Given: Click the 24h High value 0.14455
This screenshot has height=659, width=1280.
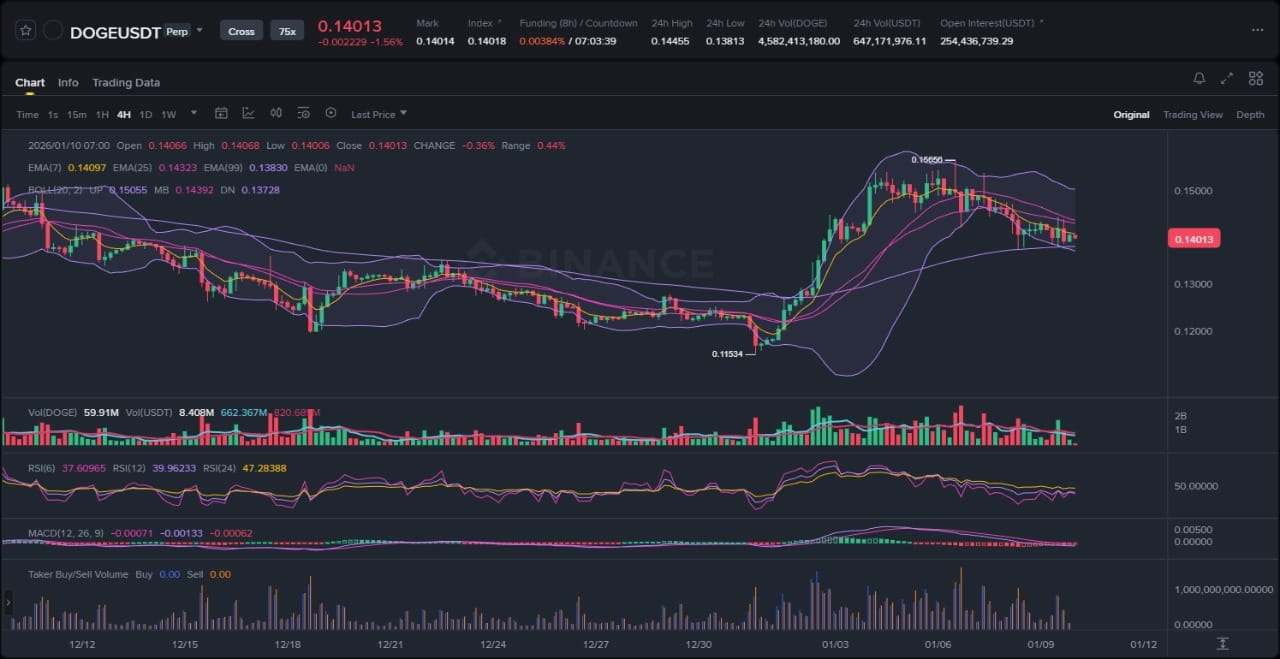Looking at the screenshot, I should pyautogui.click(x=670, y=41).
